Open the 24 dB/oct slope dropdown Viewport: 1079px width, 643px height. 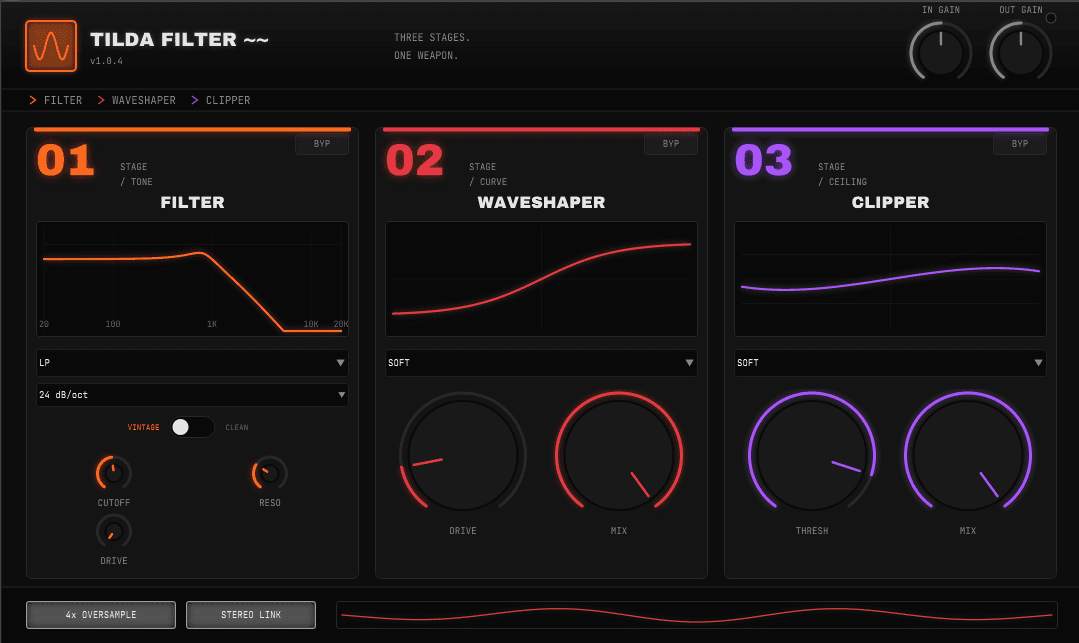coord(193,395)
